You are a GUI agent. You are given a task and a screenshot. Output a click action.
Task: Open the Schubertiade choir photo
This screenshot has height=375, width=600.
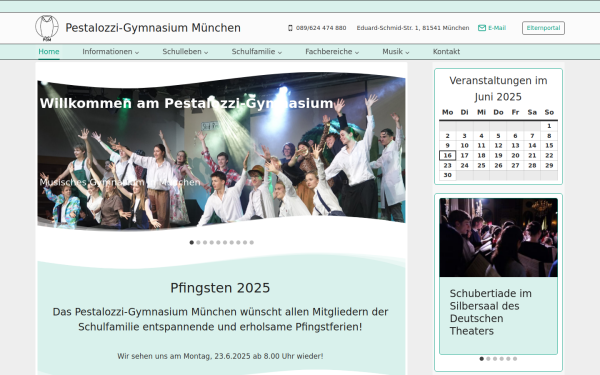(498, 237)
